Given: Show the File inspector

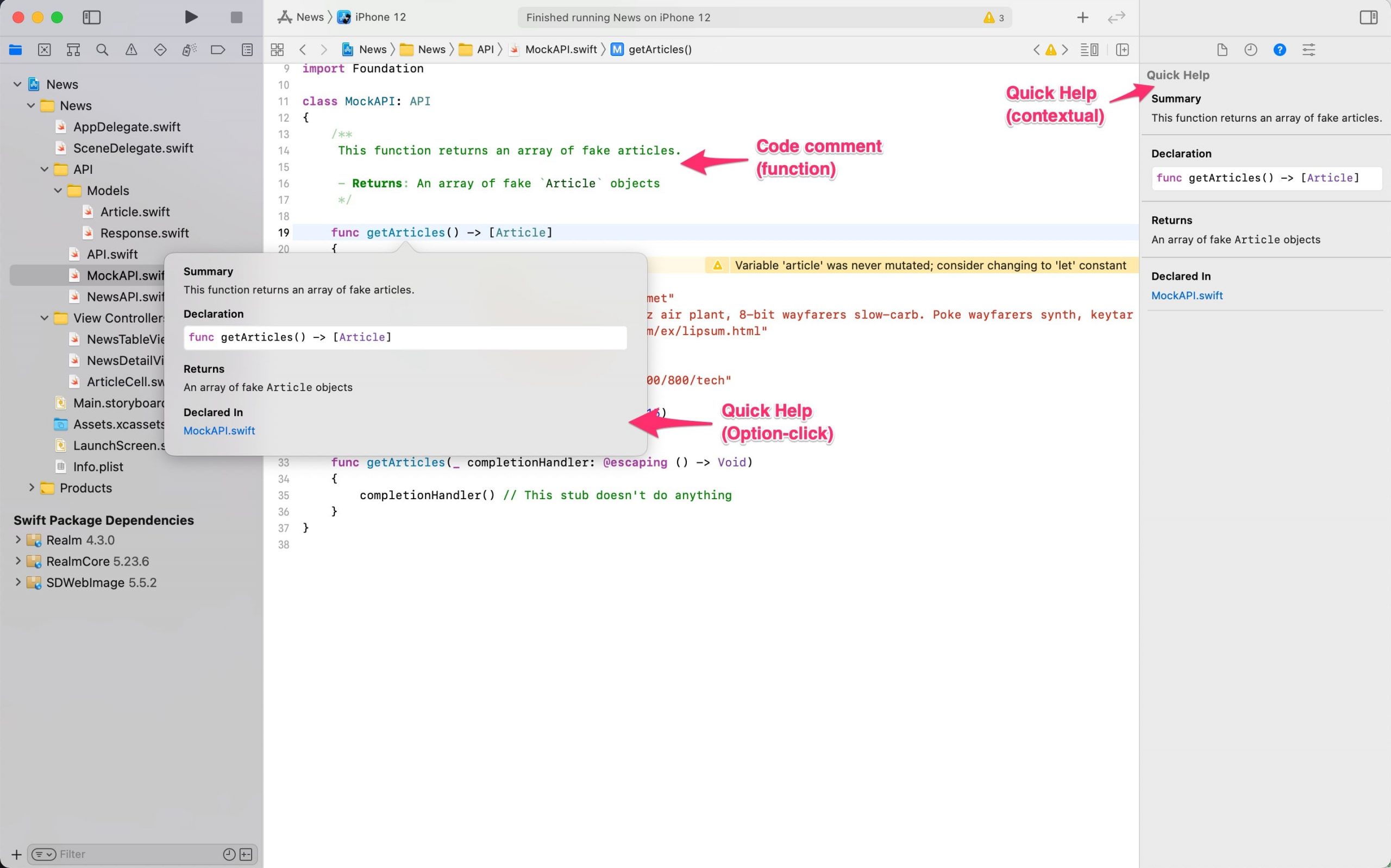Looking at the screenshot, I should click(x=1221, y=50).
